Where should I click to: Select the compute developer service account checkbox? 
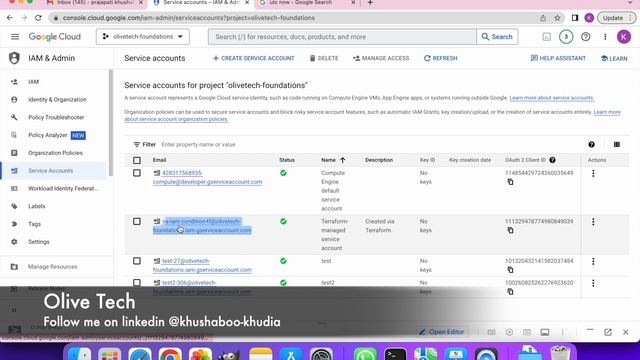point(137,173)
